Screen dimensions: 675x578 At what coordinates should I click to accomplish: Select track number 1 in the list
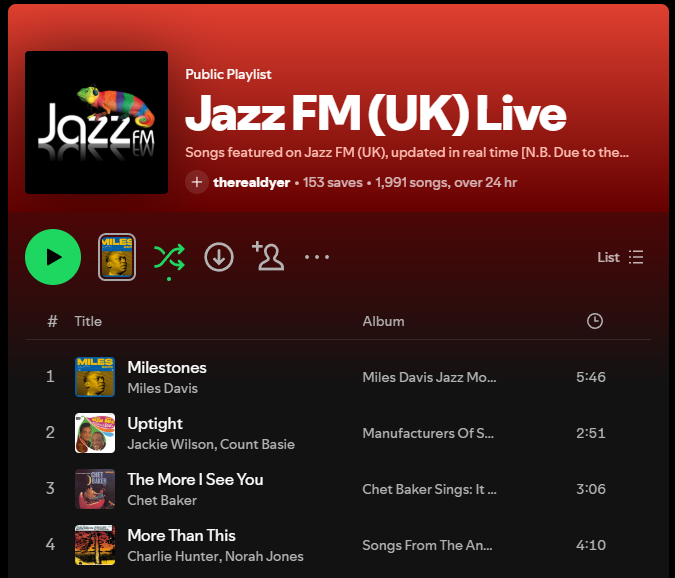point(50,377)
